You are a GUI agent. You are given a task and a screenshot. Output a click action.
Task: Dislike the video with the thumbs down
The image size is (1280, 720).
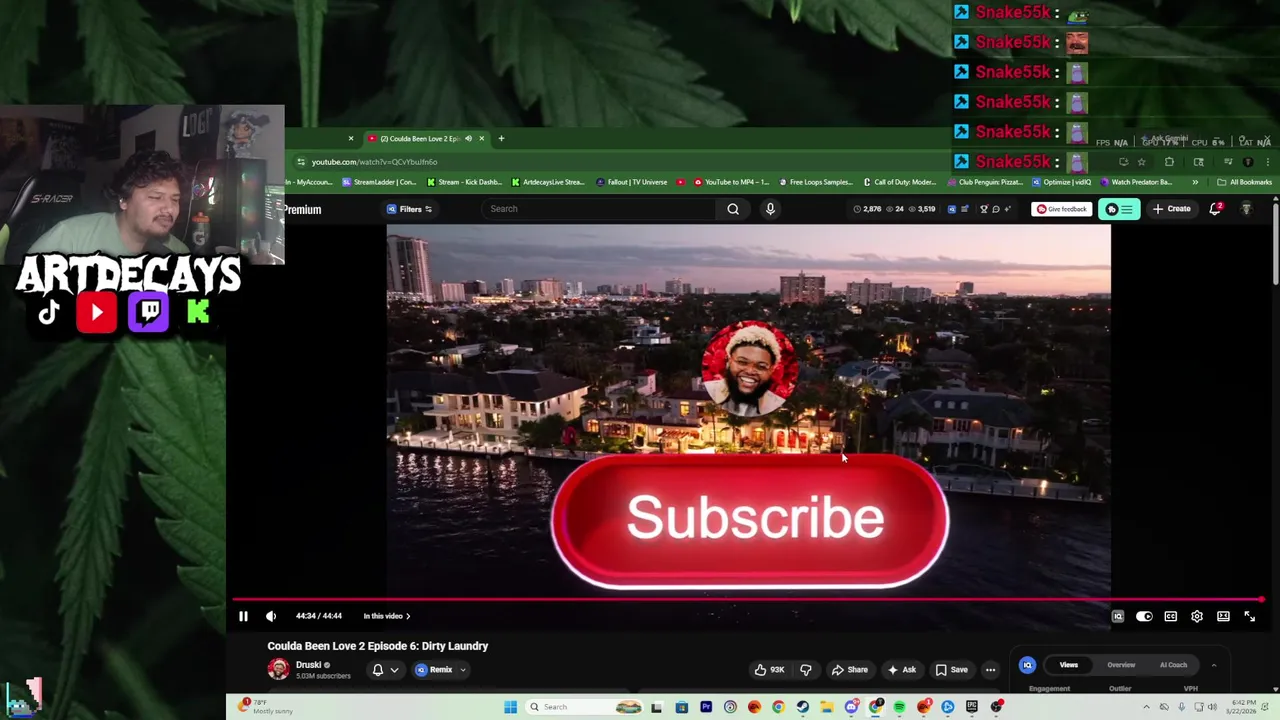(806, 670)
